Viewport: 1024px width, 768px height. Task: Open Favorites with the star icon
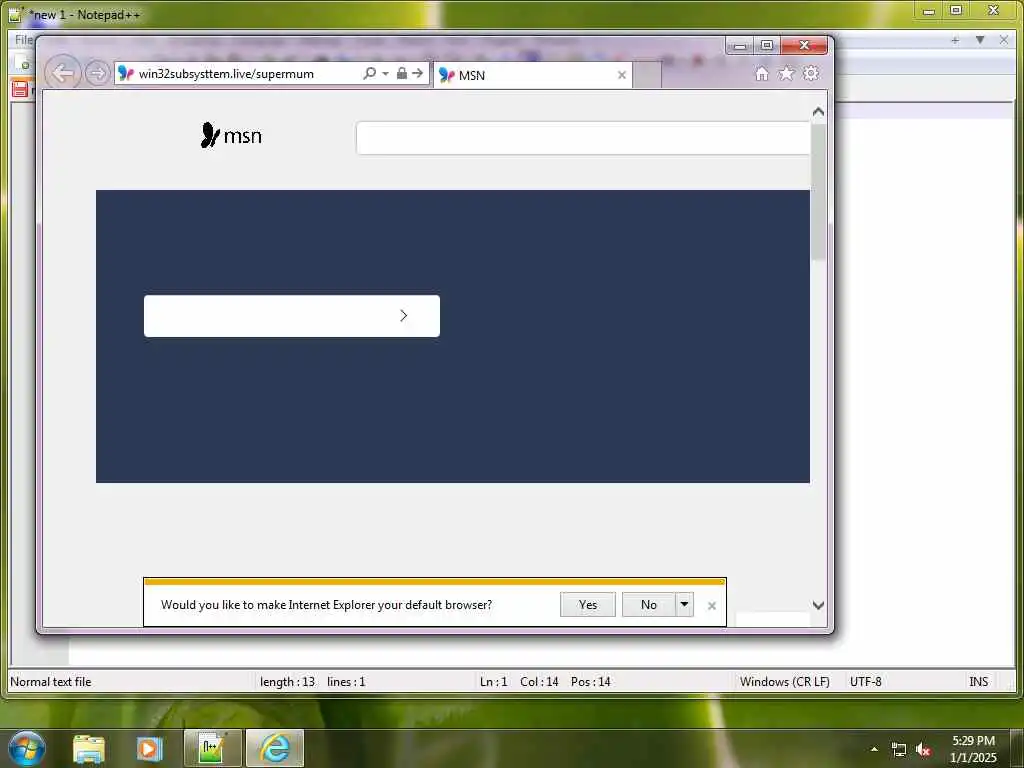[786, 73]
